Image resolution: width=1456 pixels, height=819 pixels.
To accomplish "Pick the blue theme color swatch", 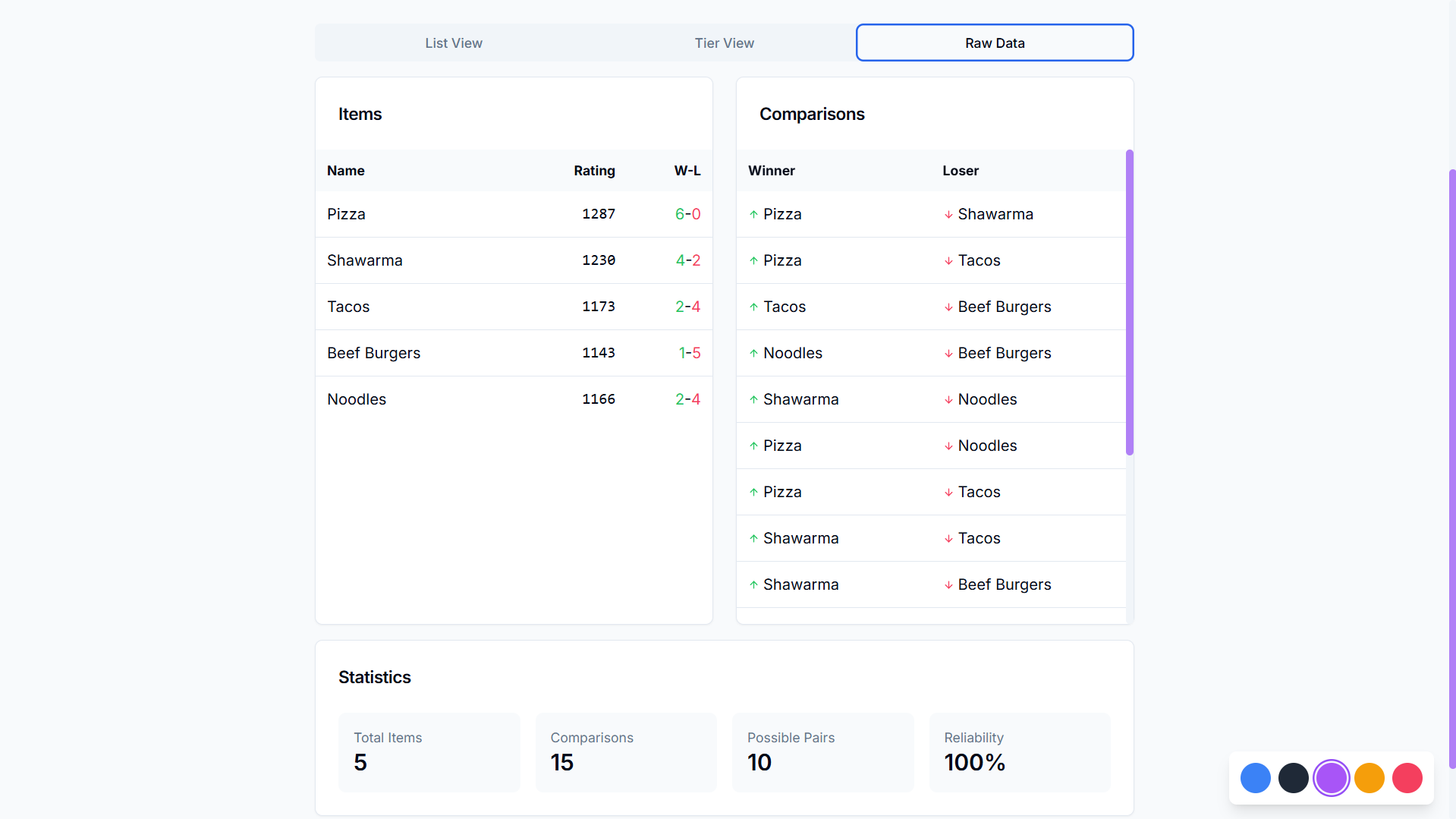I will click(x=1255, y=778).
